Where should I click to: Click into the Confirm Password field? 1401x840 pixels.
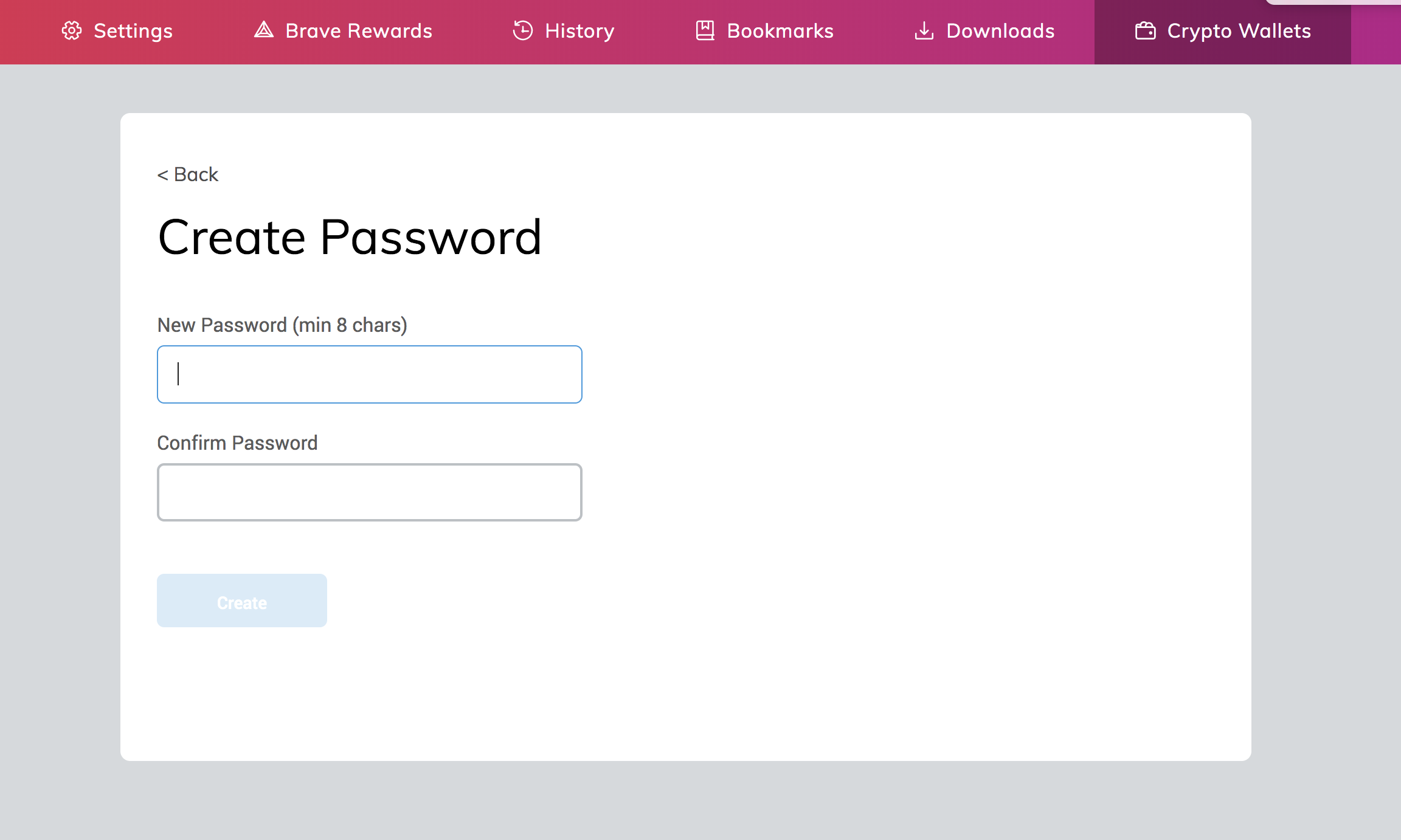(x=369, y=492)
